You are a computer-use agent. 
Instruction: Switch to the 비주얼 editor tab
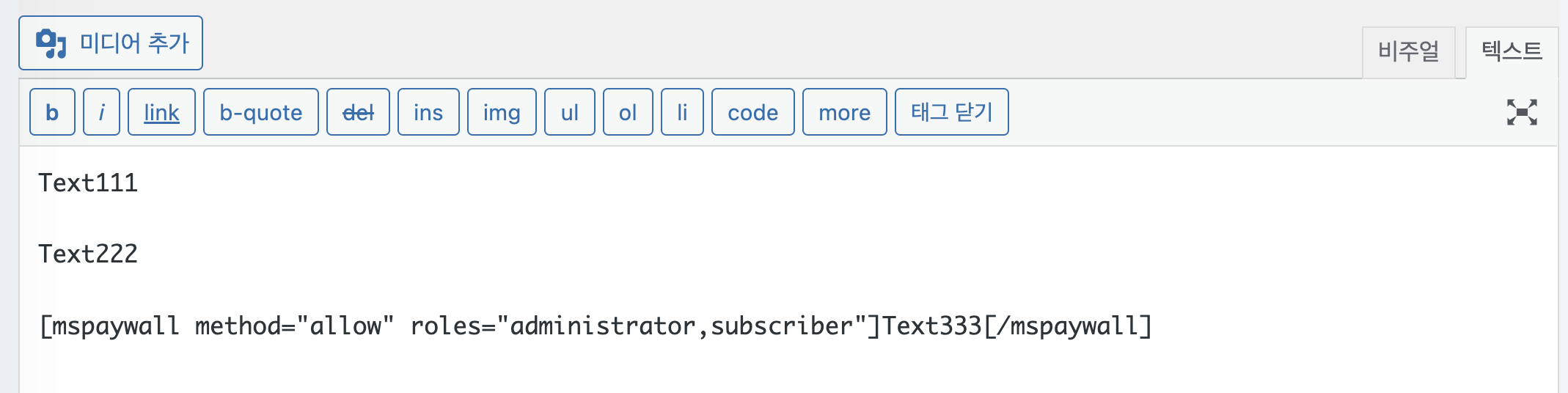[1409, 51]
